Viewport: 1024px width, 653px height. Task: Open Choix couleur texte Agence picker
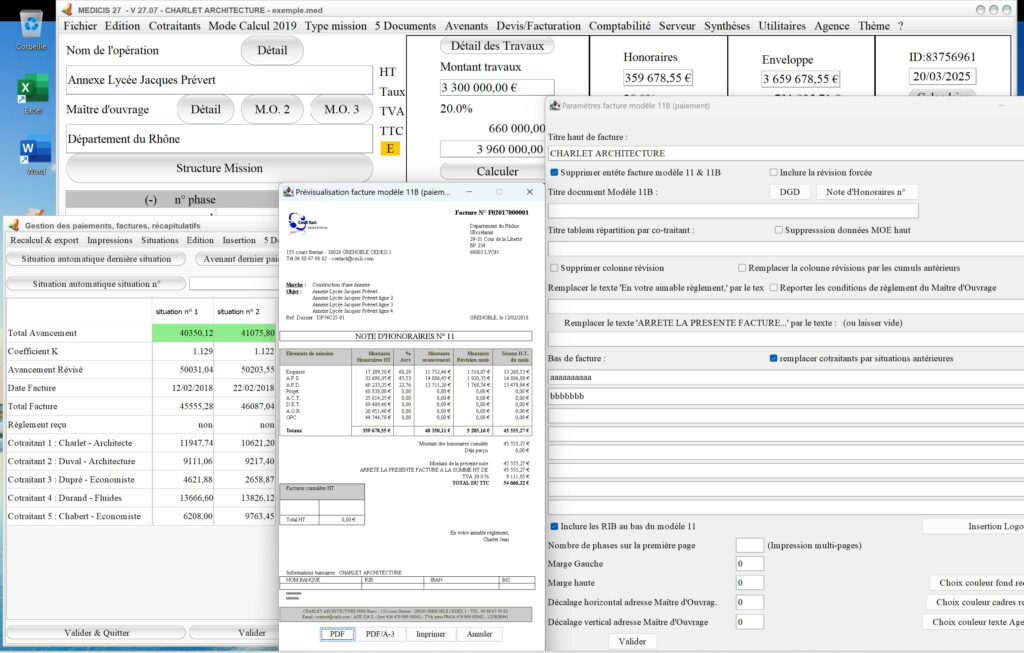coord(974,622)
